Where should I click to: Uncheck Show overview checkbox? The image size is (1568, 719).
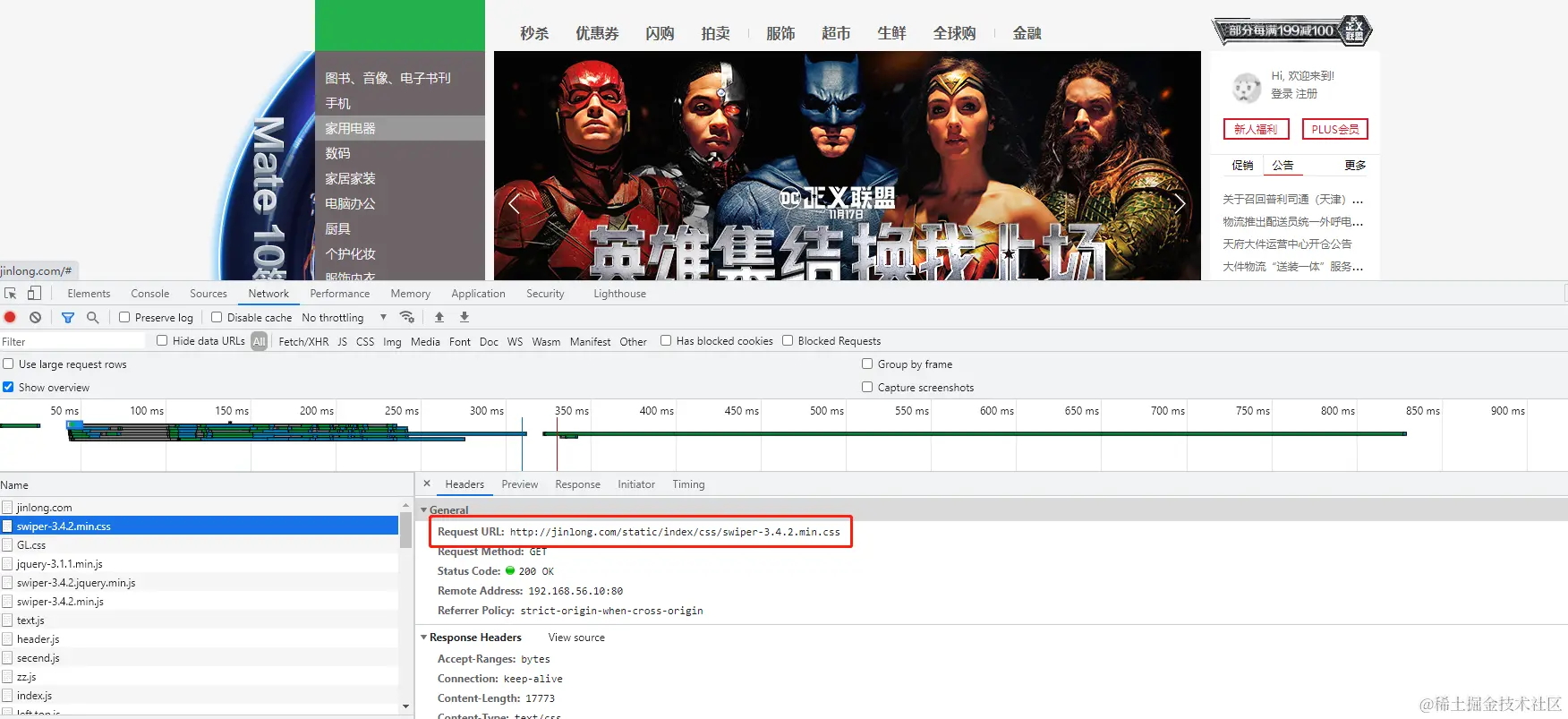point(8,387)
